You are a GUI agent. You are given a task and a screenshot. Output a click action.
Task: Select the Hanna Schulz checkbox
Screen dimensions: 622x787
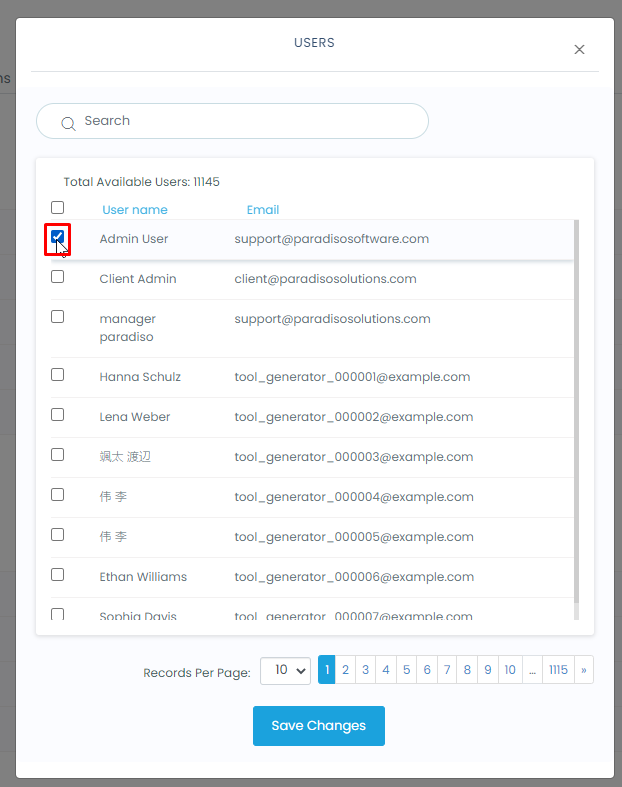coord(58,375)
